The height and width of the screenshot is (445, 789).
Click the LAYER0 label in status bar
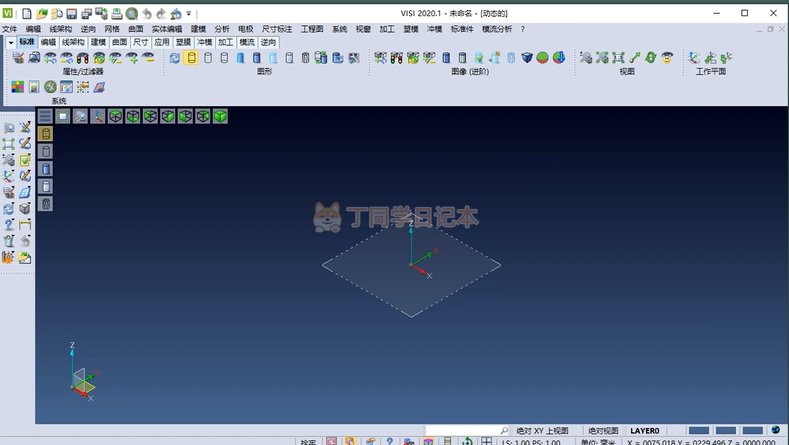644,430
